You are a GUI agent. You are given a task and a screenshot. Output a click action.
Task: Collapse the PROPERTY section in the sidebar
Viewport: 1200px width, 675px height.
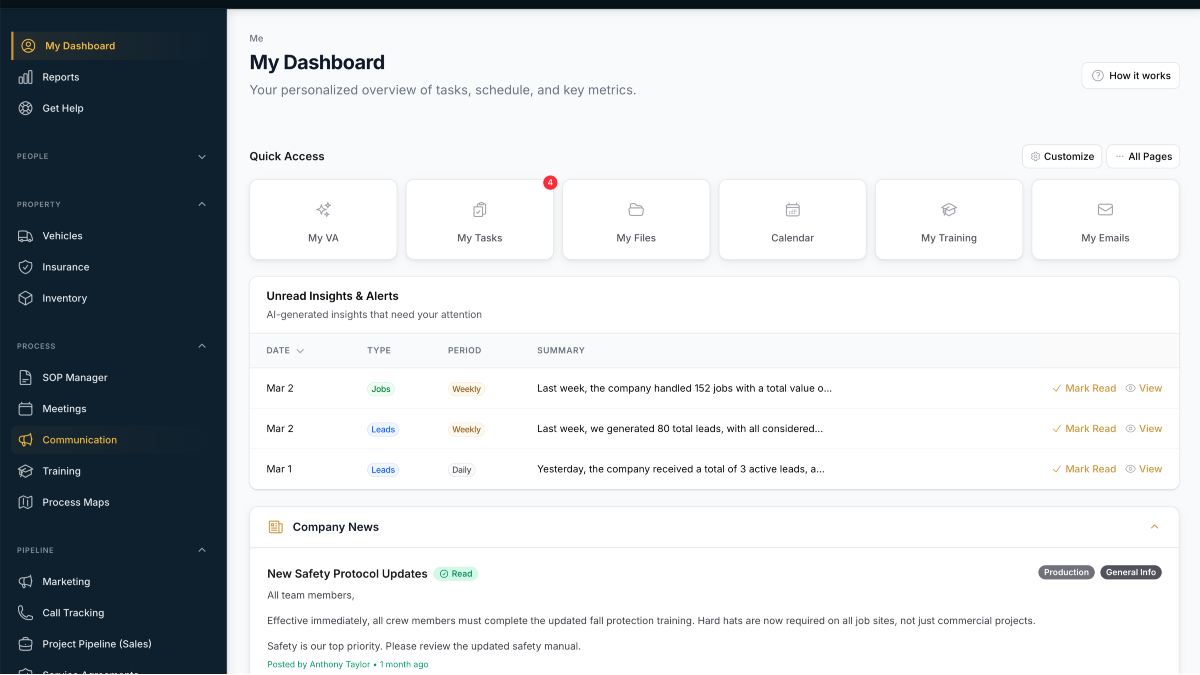pyautogui.click(x=201, y=204)
